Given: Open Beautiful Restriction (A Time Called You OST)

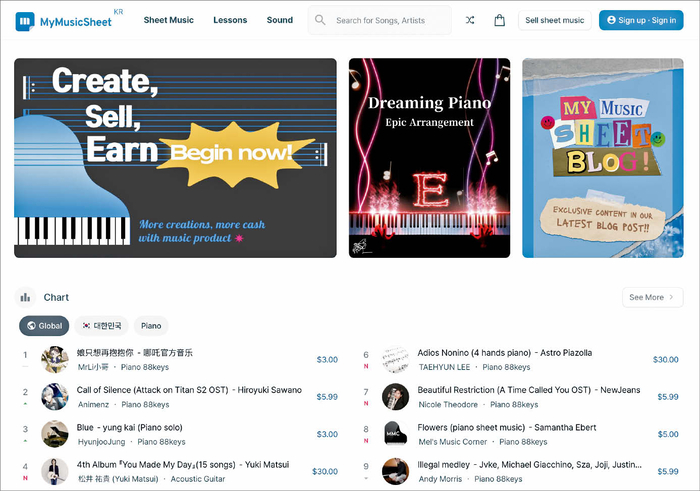Looking at the screenshot, I should pos(529,390).
